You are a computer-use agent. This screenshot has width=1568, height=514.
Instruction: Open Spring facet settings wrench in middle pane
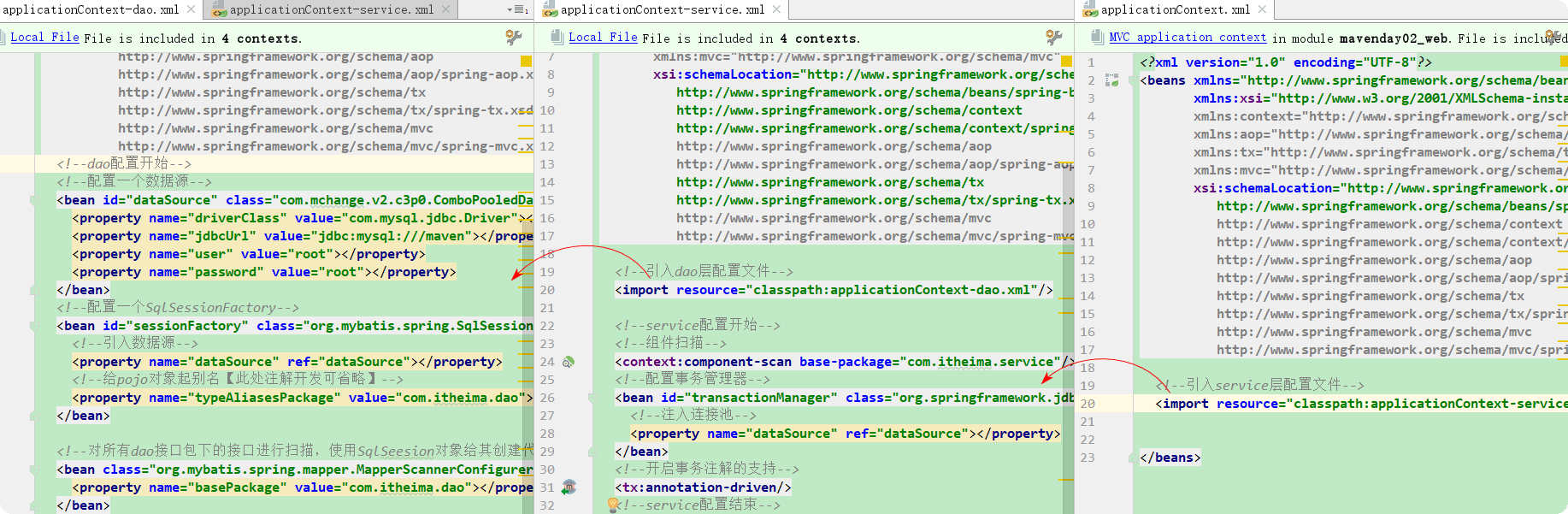pyautogui.click(x=1054, y=37)
